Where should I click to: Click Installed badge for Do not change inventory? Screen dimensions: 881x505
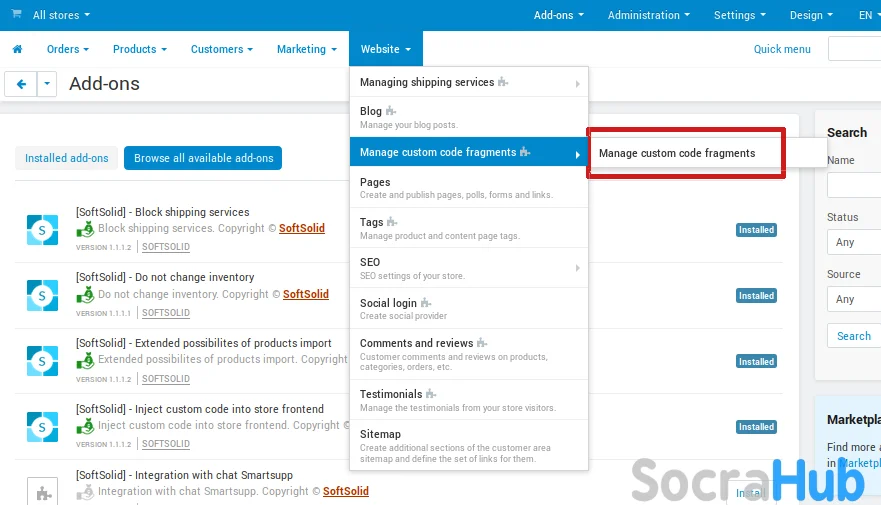click(x=756, y=295)
